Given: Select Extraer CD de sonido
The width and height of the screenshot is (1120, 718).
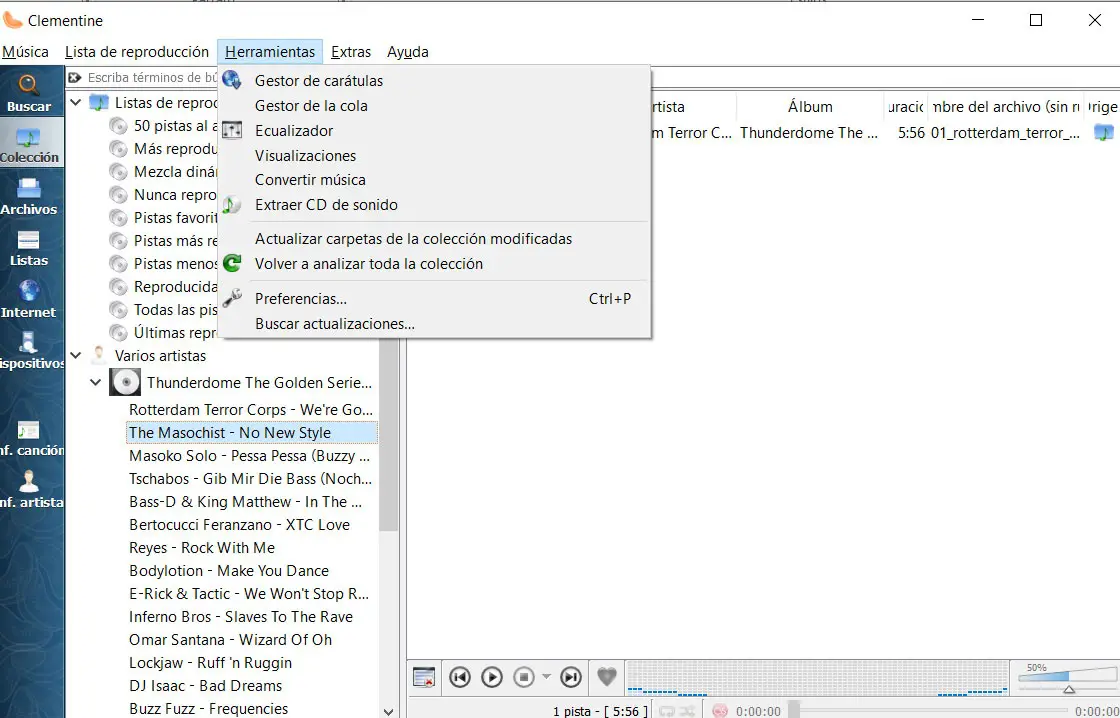Looking at the screenshot, I should click(x=434, y=205).
